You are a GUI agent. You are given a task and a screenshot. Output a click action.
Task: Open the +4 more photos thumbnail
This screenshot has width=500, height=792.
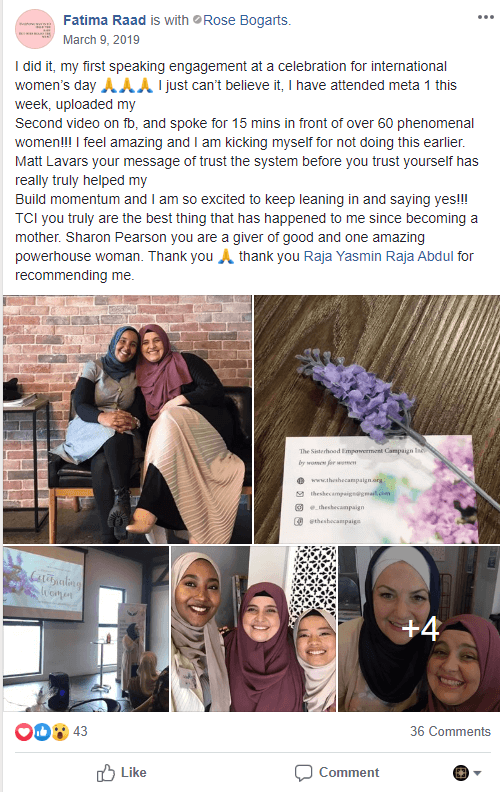pyautogui.click(x=419, y=629)
